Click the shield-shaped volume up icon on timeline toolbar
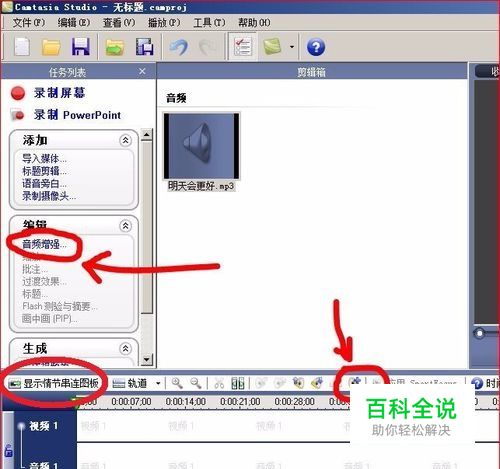The height and width of the screenshot is (469, 500). 298,383
